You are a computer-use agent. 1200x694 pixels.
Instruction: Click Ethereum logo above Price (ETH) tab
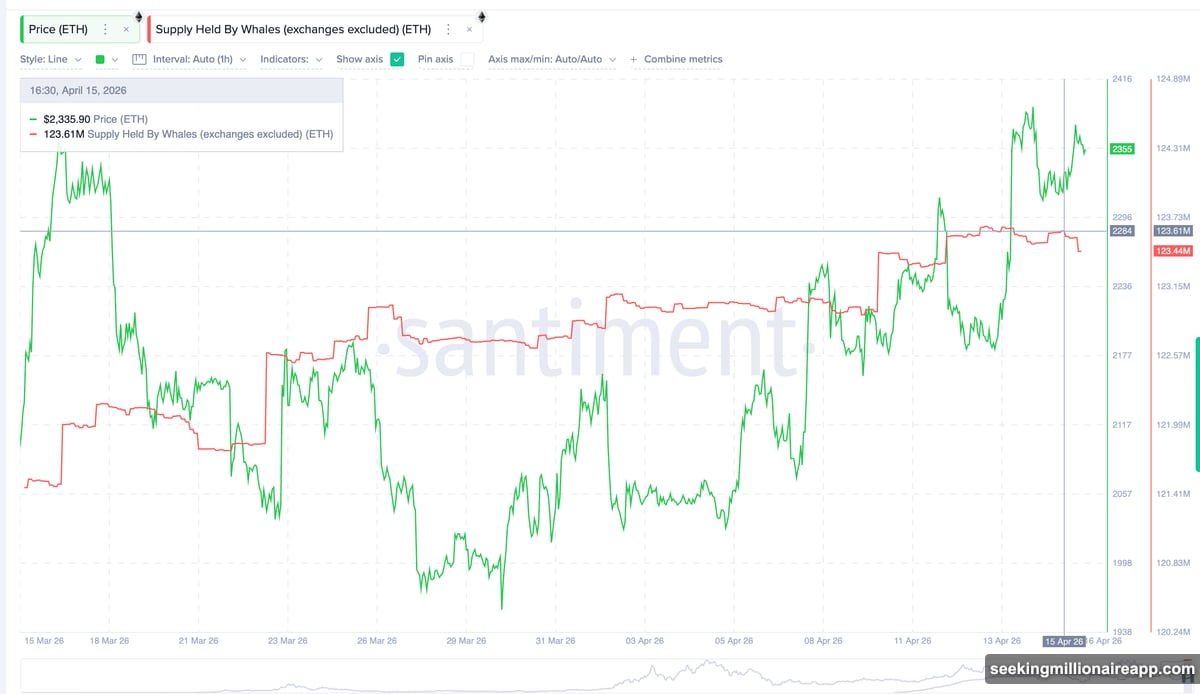[x=139, y=16]
